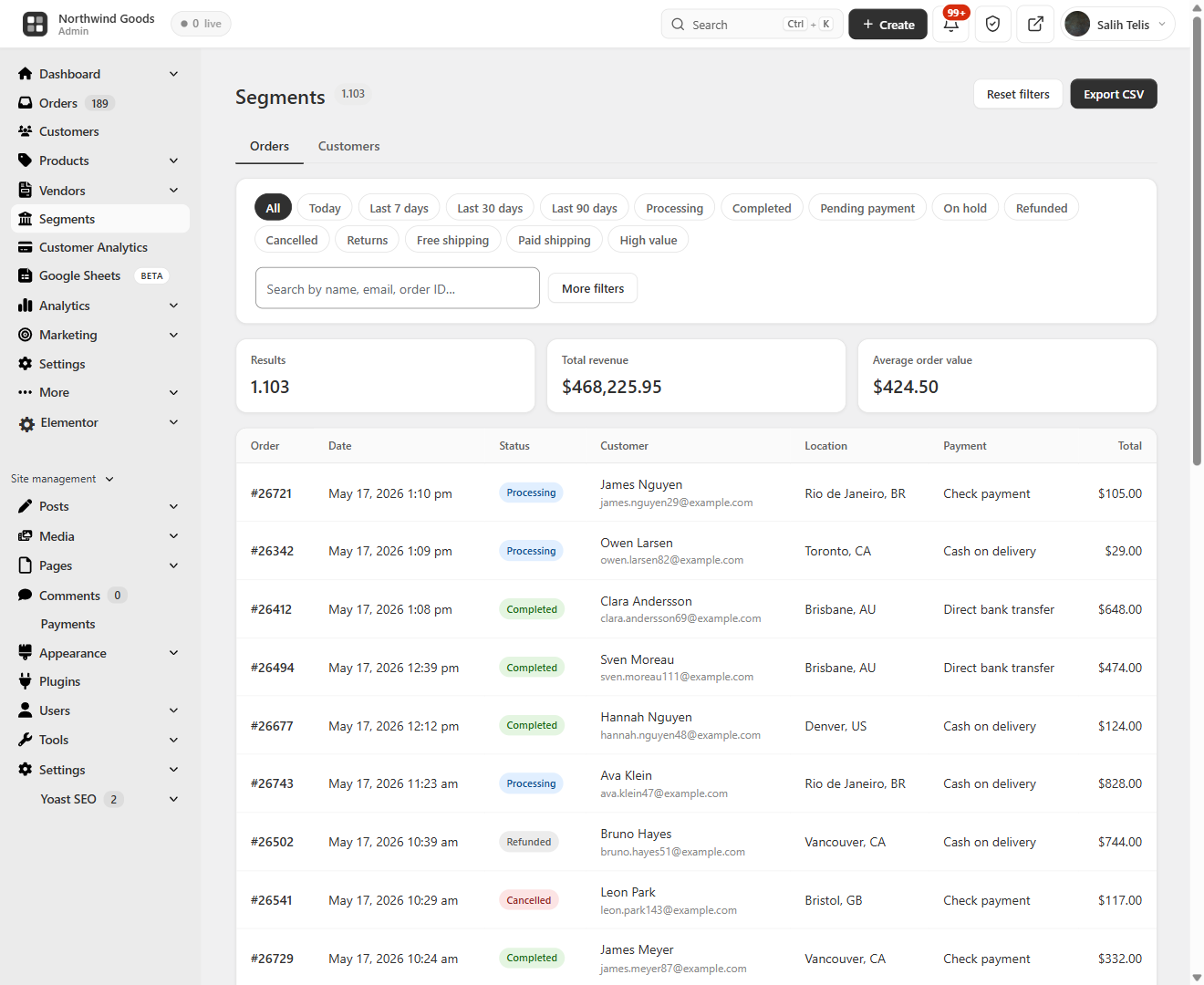This screenshot has width=1204, height=985.
Task: Click the order search input field
Action: tap(398, 288)
